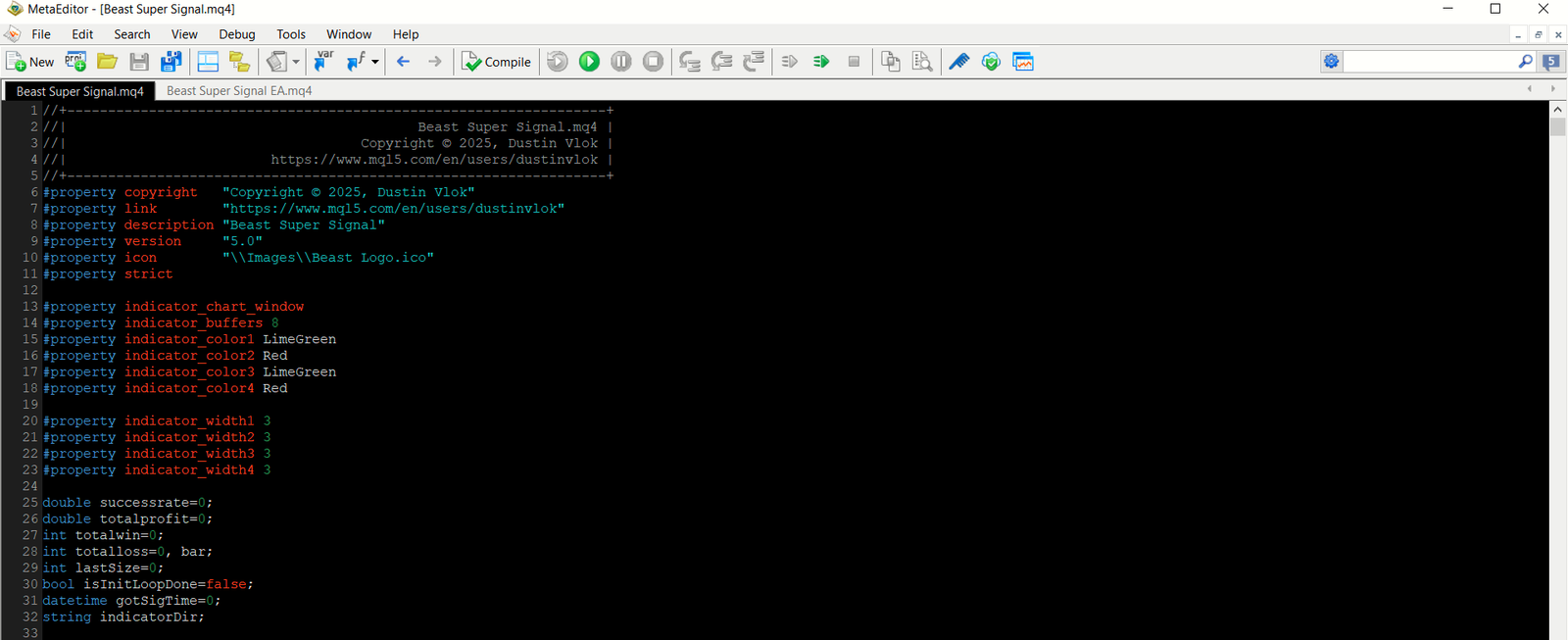Click the magnifier search icon
Viewport: 1568px width, 640px height.
1525,62
